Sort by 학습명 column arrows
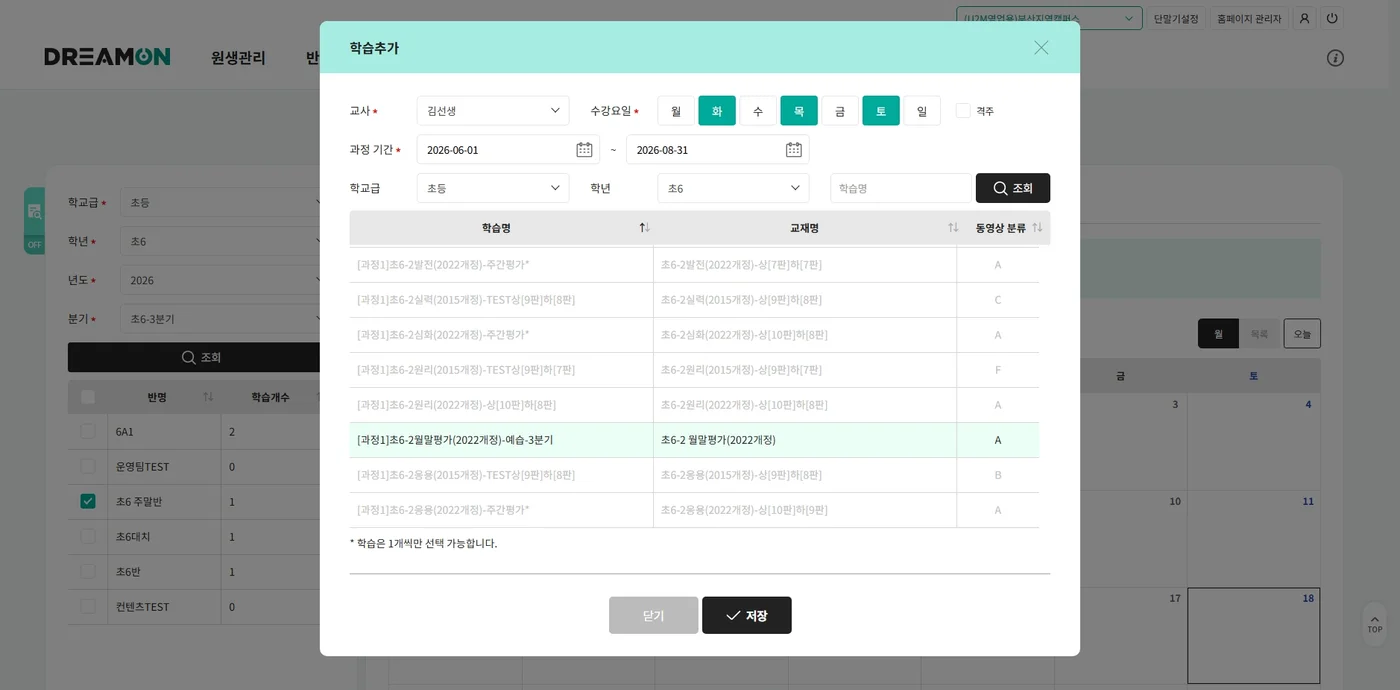Image resolution: width=1400 pixels, height=690 pixels. pos(645,228)
